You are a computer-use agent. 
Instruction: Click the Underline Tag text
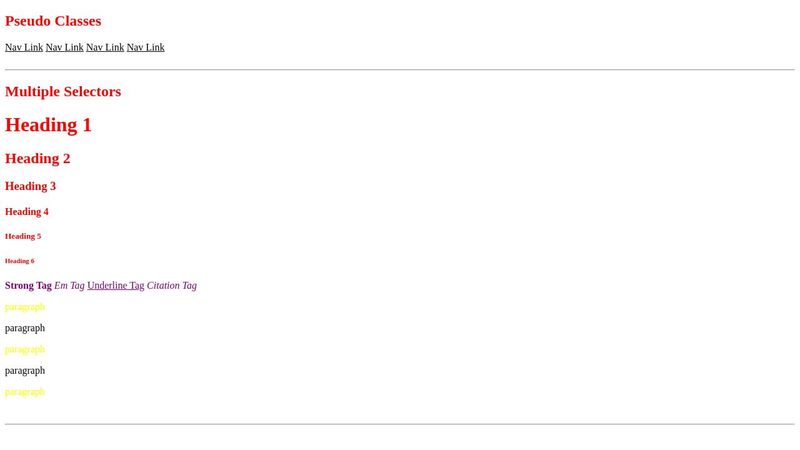(x=116, y=285)
